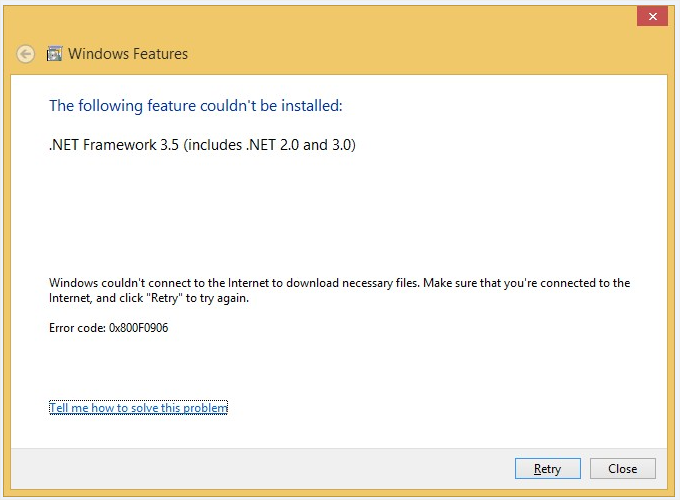Click the back arrow button
The image size is (680, 500).
pyautogui.click(x=26, y=54)
